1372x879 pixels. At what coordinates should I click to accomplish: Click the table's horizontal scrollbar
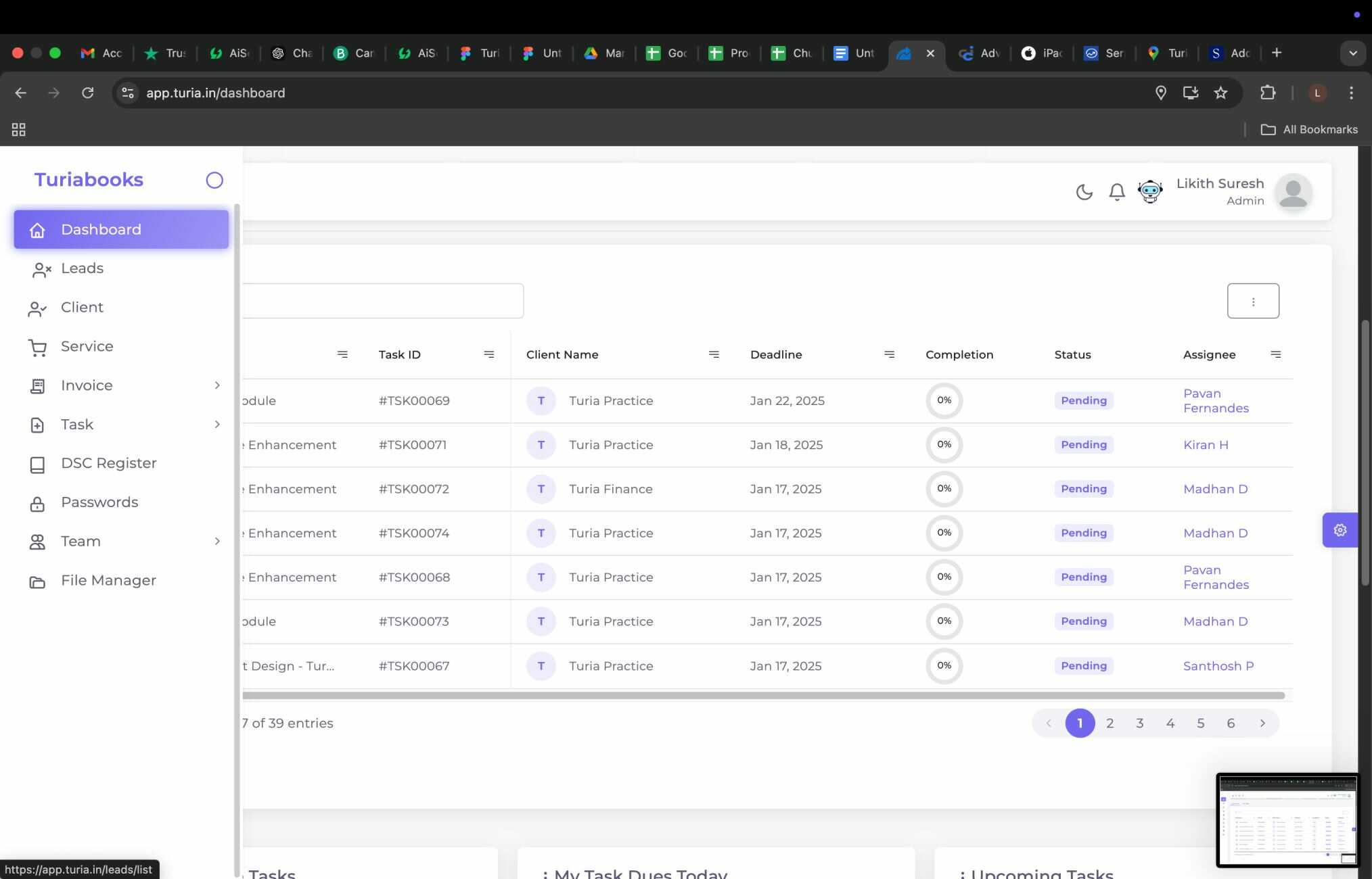[x=763, y=696]
